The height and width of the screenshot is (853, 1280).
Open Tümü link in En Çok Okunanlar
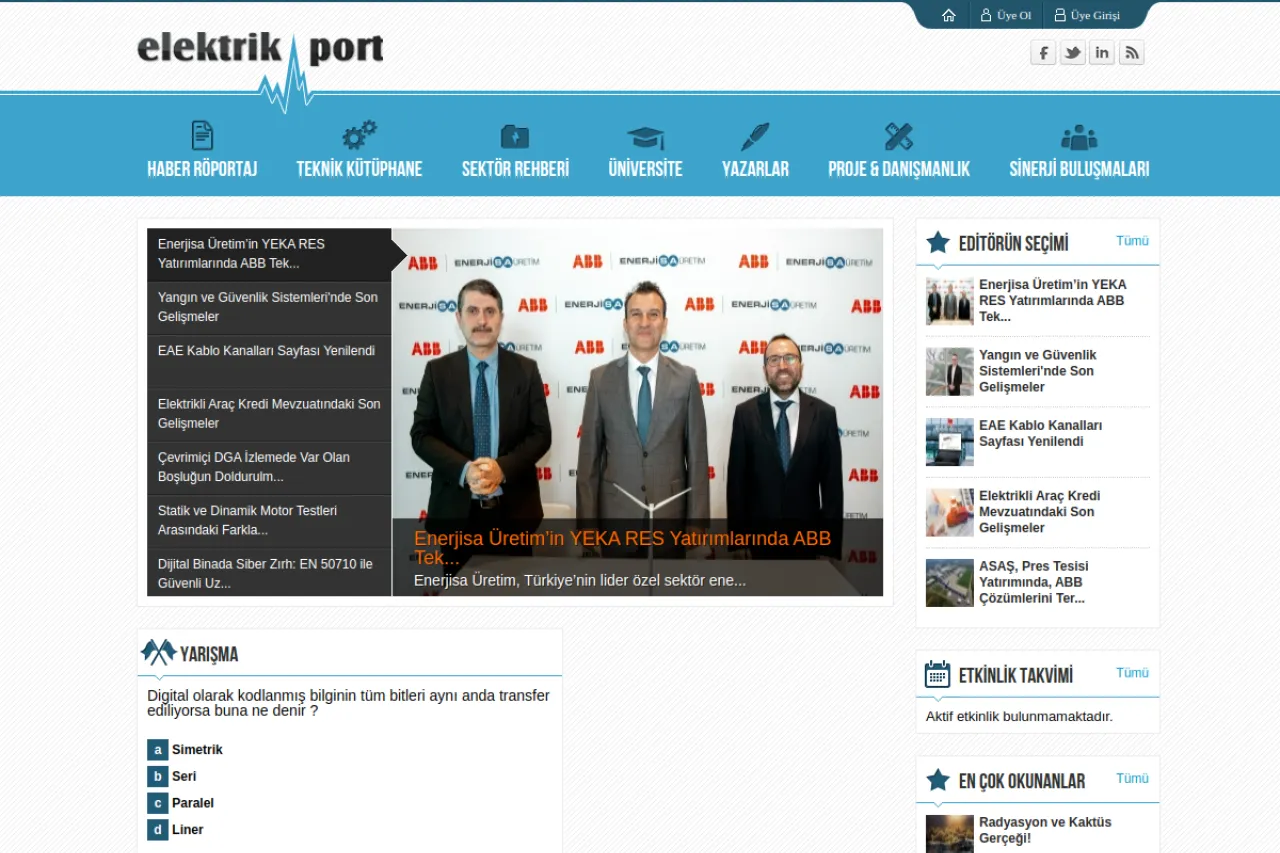1132,778
